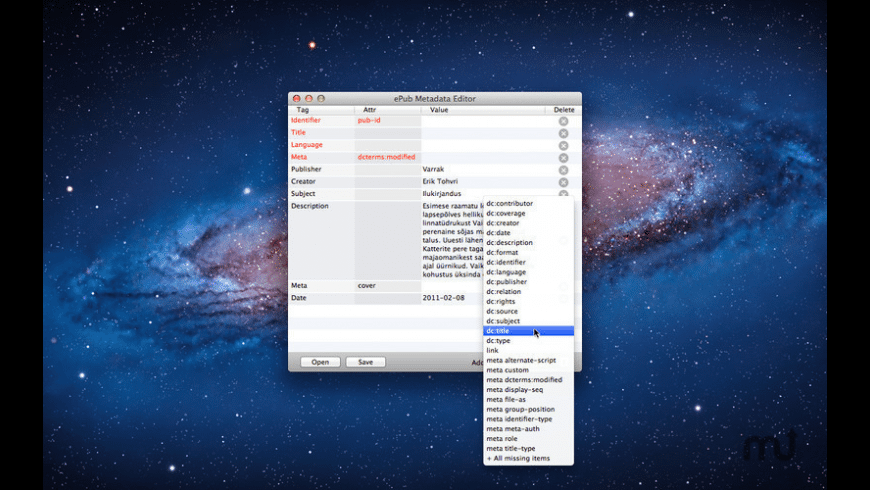Image resolution: width=870 pixels, height=490 pixels.
Task: Click the green zoom window button
Action: [x=320, y=99]
